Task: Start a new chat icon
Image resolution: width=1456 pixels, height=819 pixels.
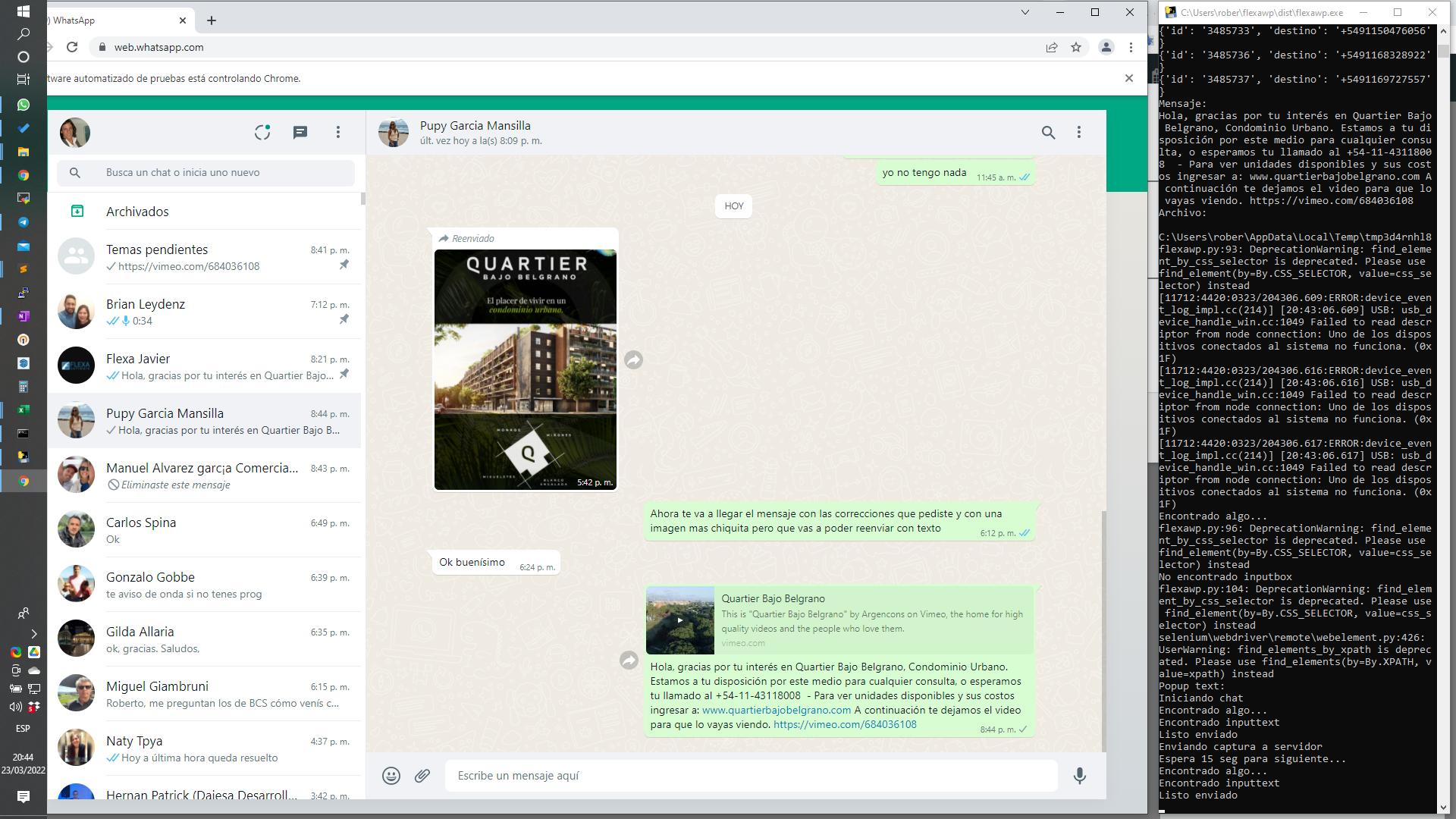Action: coord(300,132)
